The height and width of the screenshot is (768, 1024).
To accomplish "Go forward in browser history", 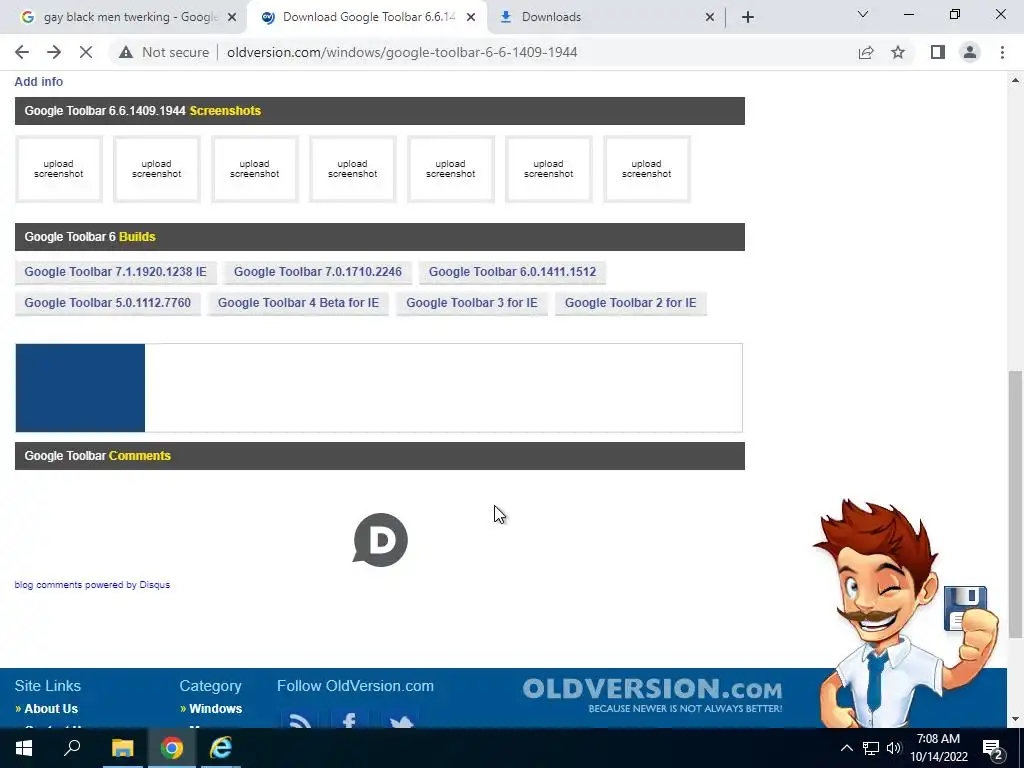I will click(x=54, y=52).
